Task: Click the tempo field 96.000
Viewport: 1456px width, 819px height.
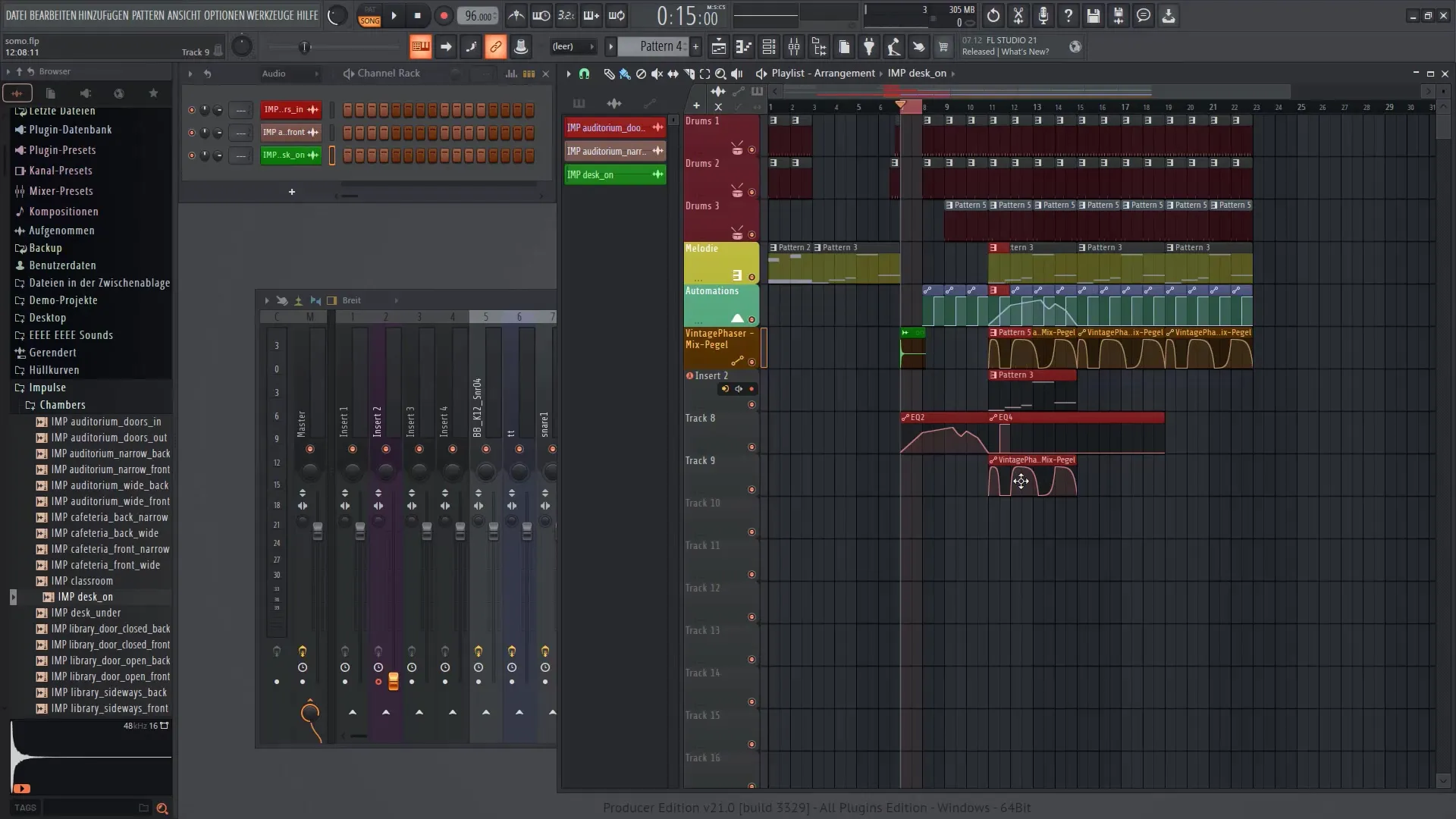Action: tap(479, 16)
